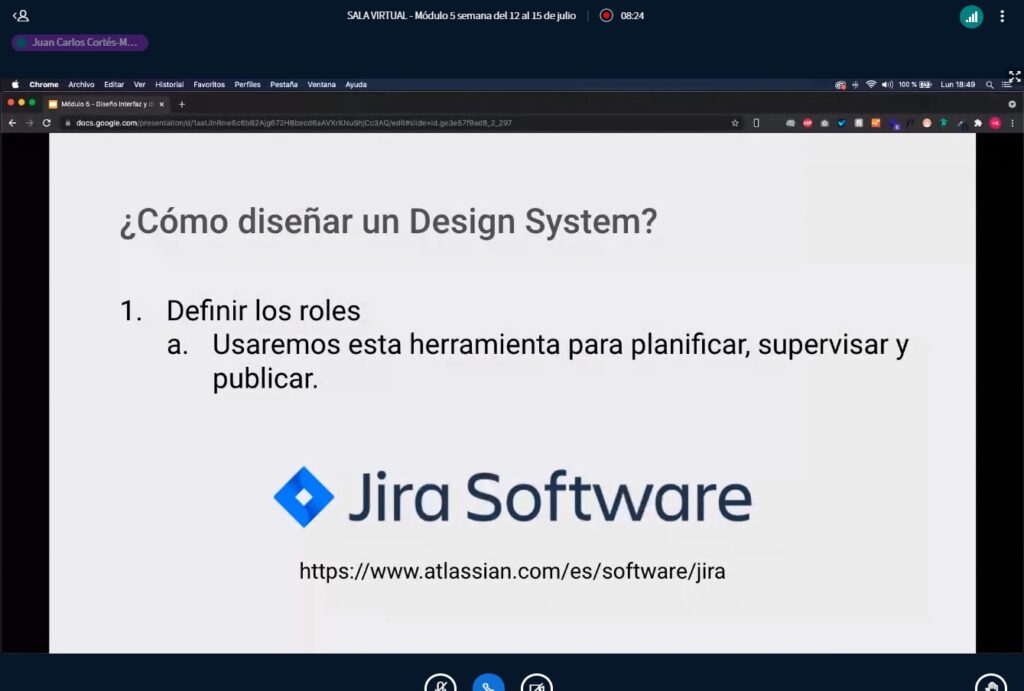This screenshot has width=1024, height=691.
Task: Click the Juan Carlos Cortés presenter tag
Action: 80,42
